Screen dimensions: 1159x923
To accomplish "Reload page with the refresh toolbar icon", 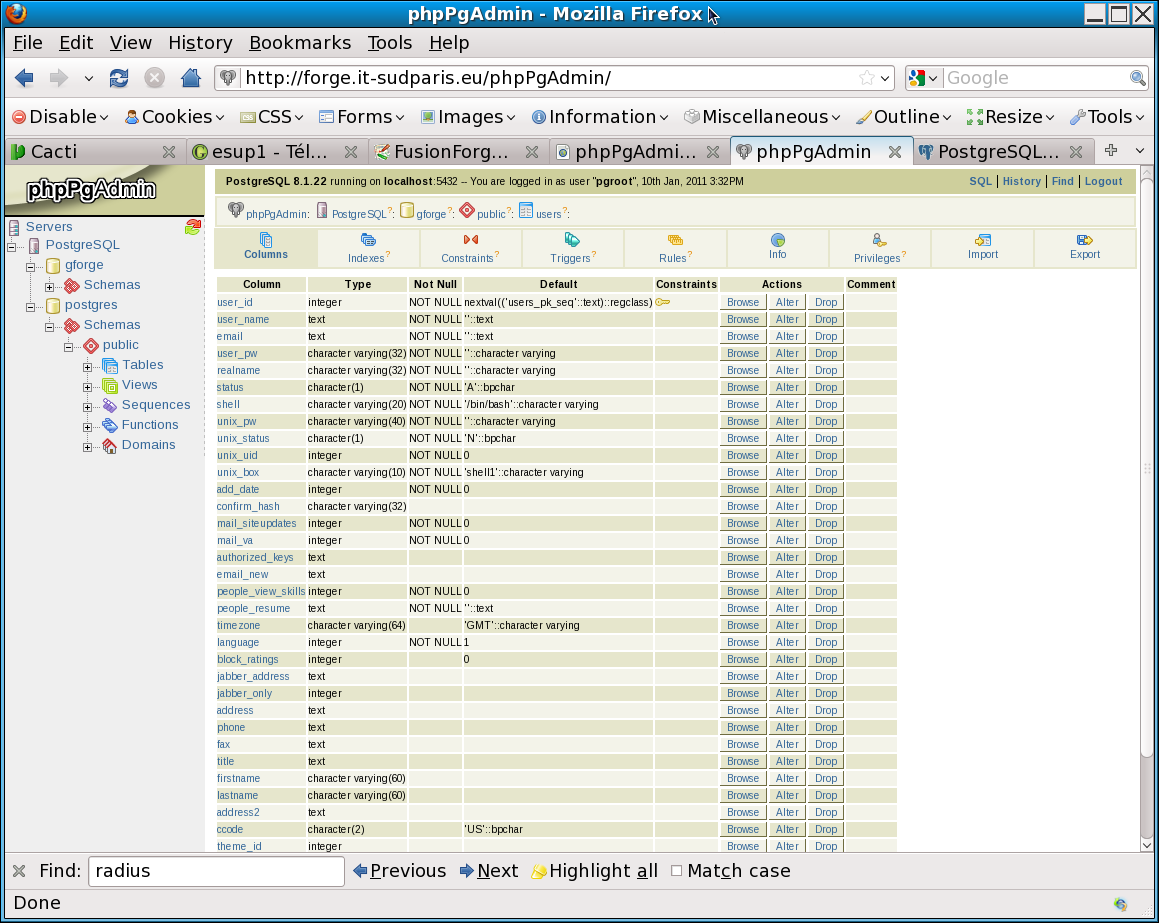I will (x=119, y=78).
